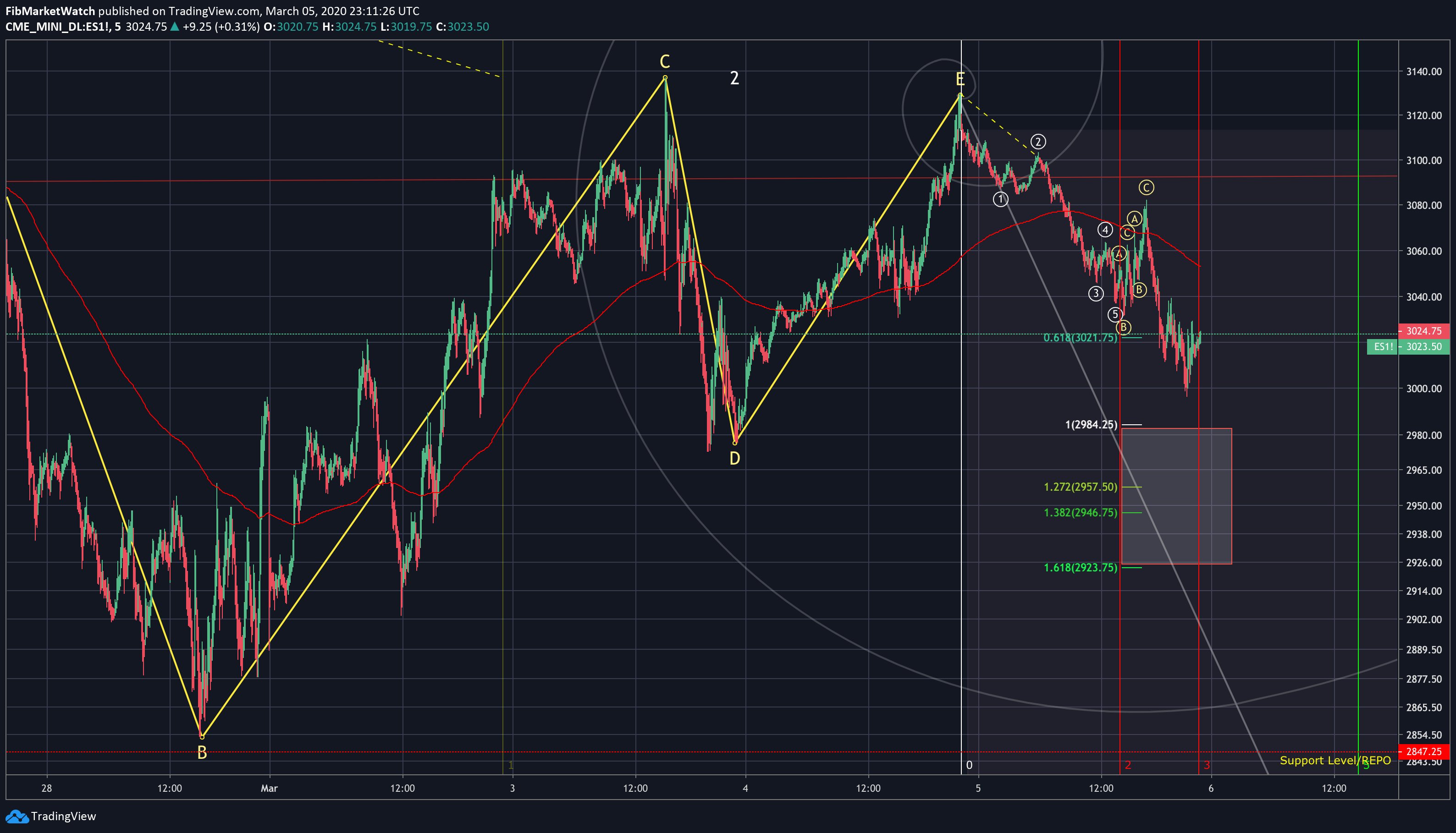Click the 3060.00 level on the price scale
Viewport: 1456px width, 833px height.
pyautogui.click(x=1424, y=251)
